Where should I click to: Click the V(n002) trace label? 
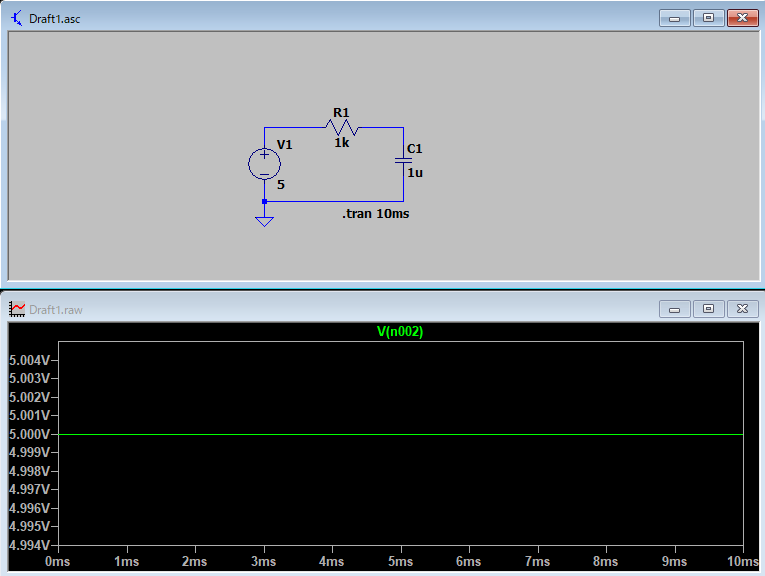coord(400,332)
